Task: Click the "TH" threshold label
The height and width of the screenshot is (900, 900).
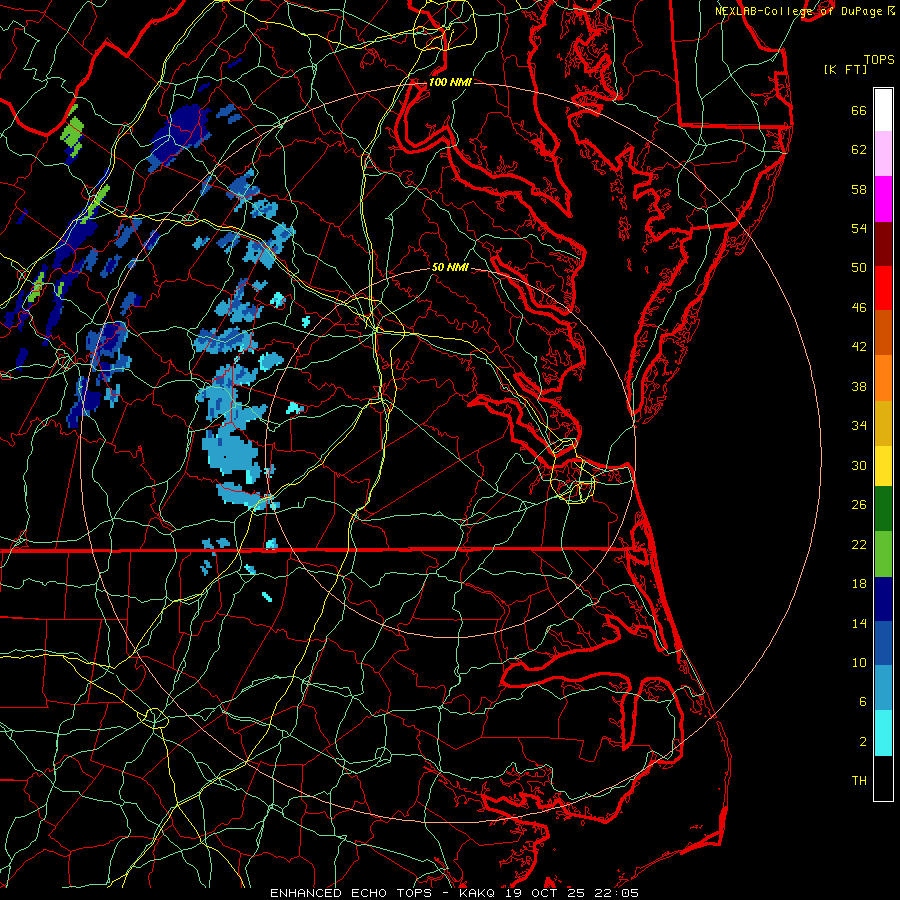Action: (859, 781)
